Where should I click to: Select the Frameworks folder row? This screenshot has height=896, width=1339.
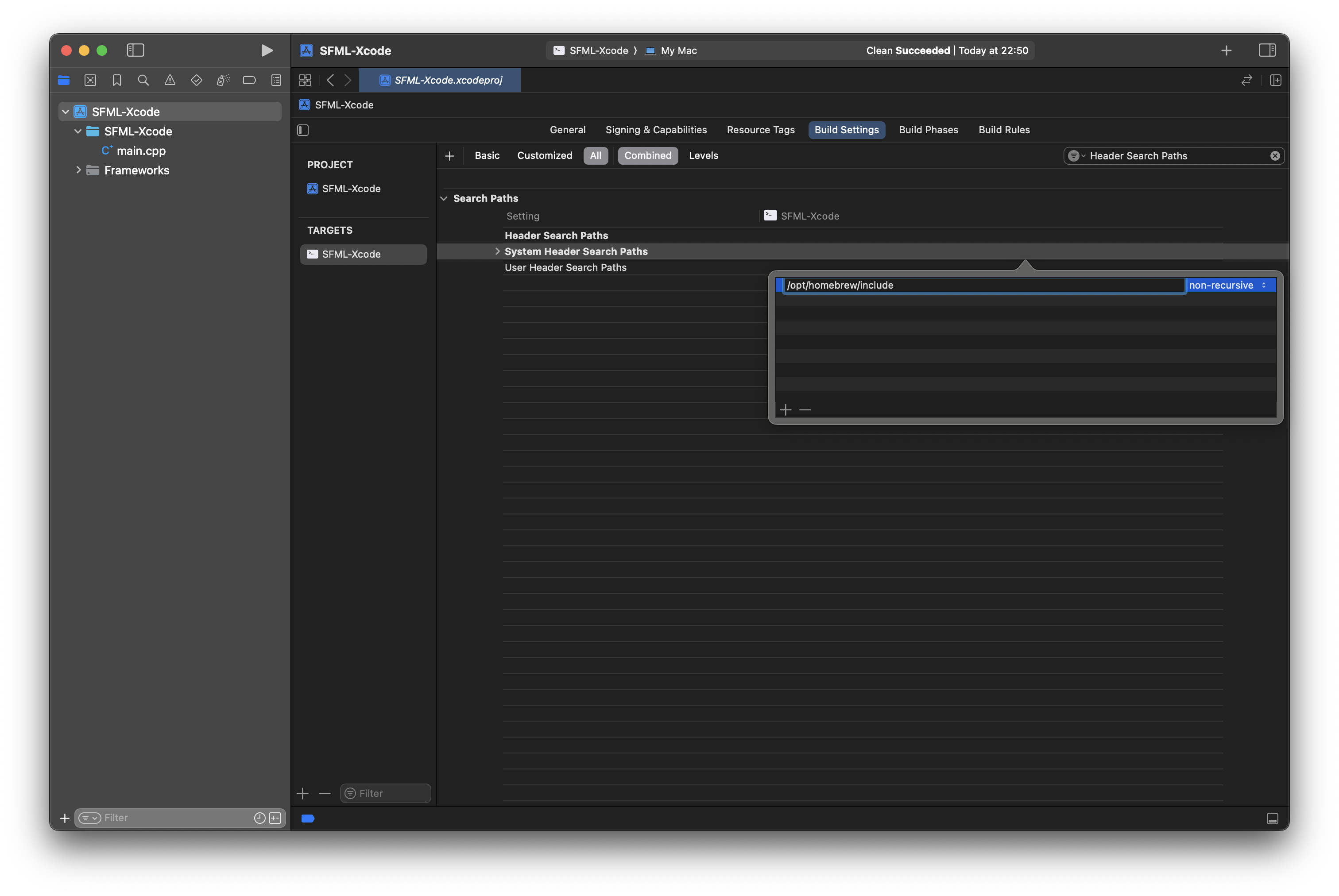(x=136, y=170)
